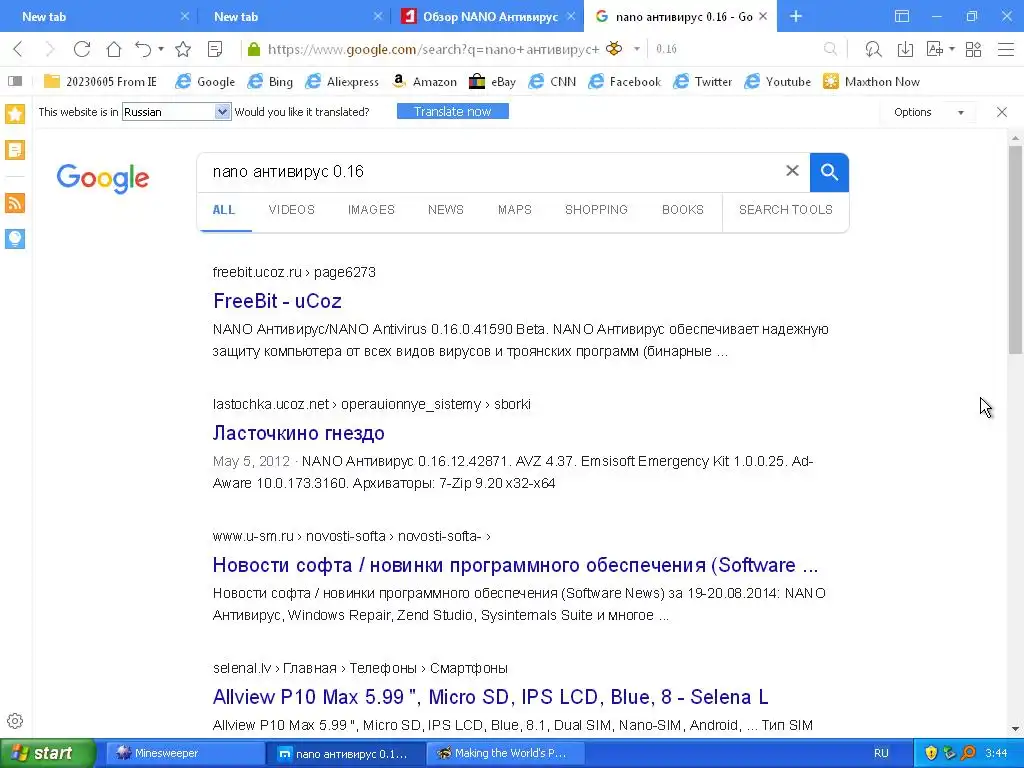This screenshot has height=768, width=1024.
Task: Open sidebar settings gear icon
Action: [x=15, y=721]
